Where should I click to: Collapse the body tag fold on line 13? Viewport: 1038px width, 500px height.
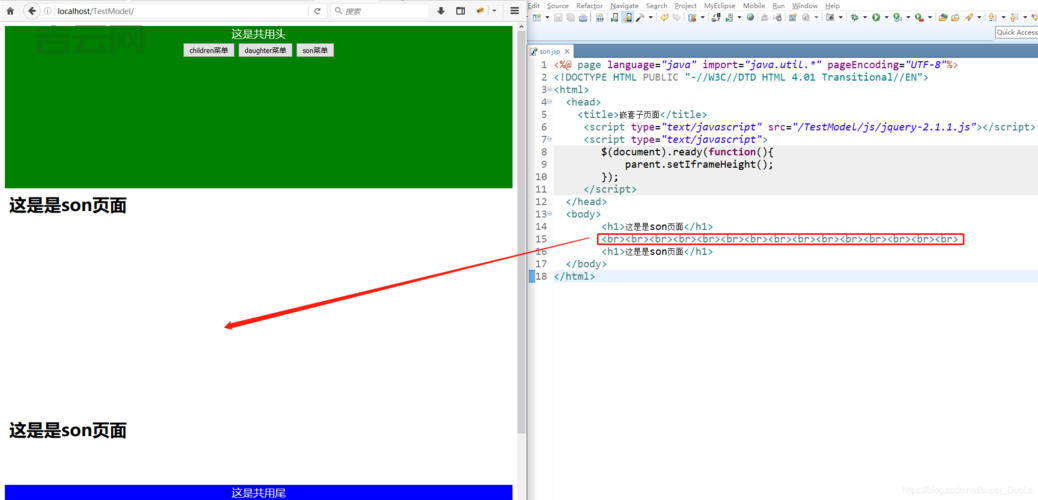[x=550, y=214]
